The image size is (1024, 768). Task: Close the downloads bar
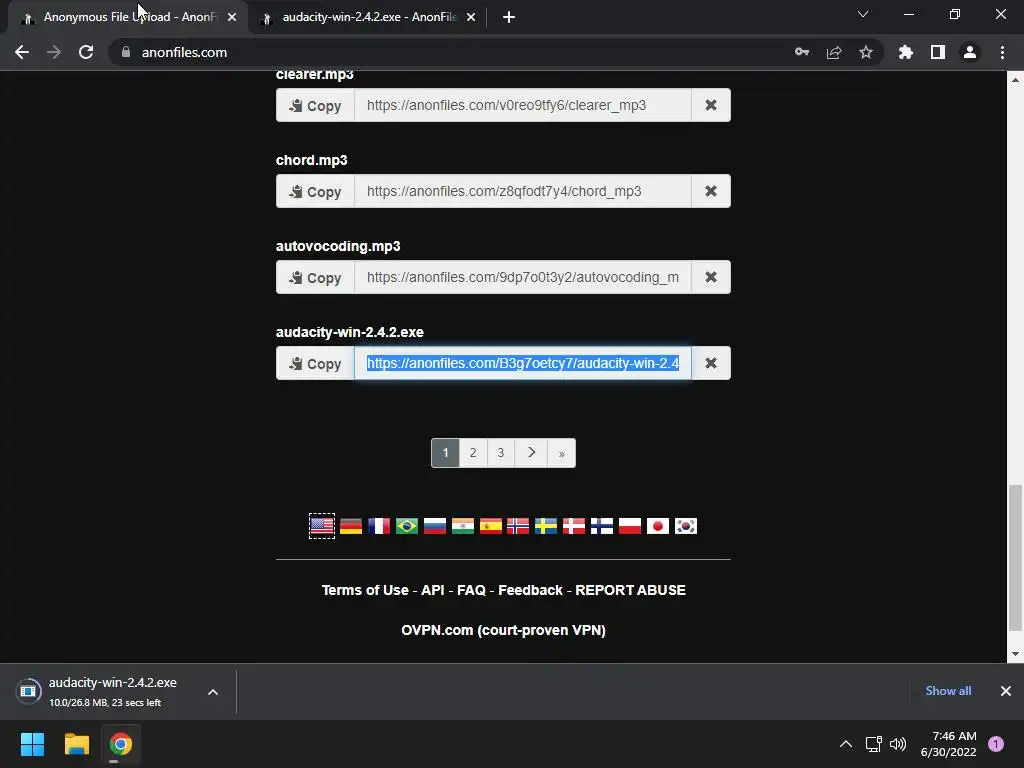coord(1006,691)
